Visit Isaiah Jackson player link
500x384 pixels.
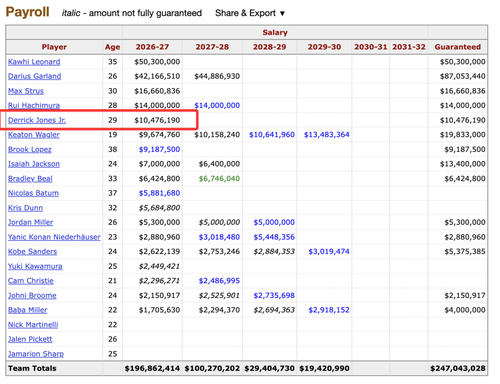point(34,164)
